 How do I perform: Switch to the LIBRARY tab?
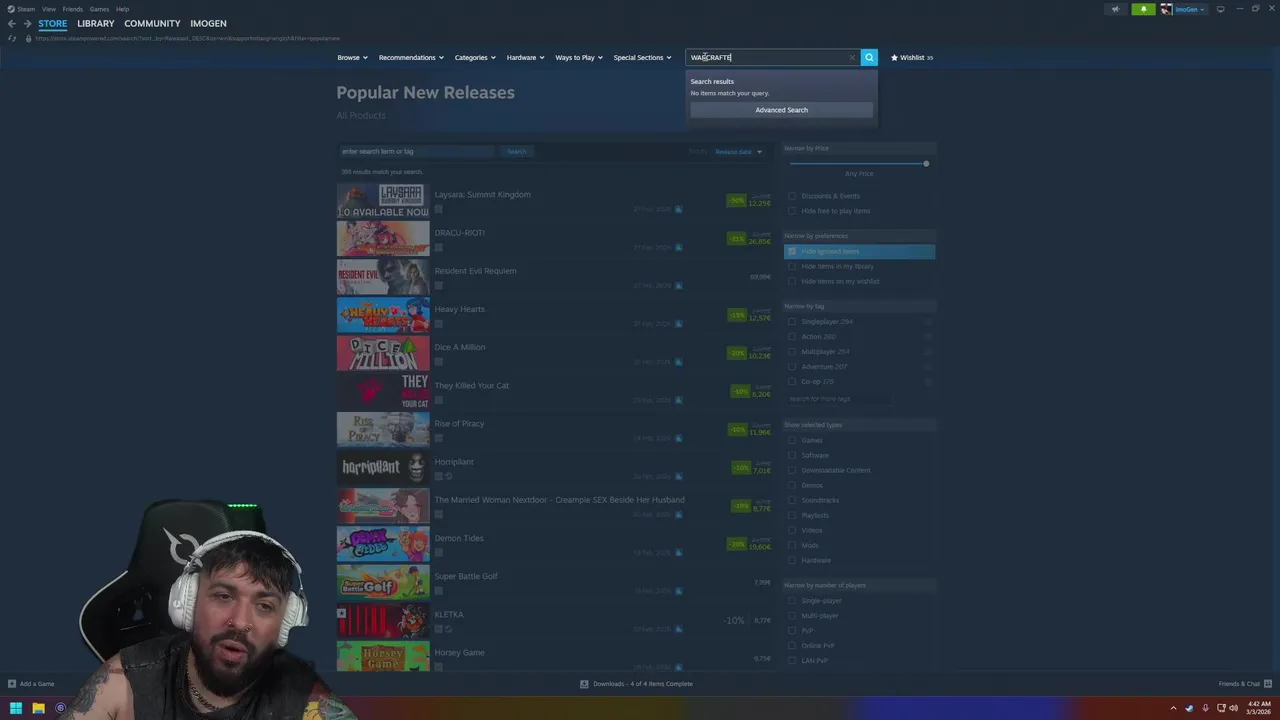pos(96,23)
